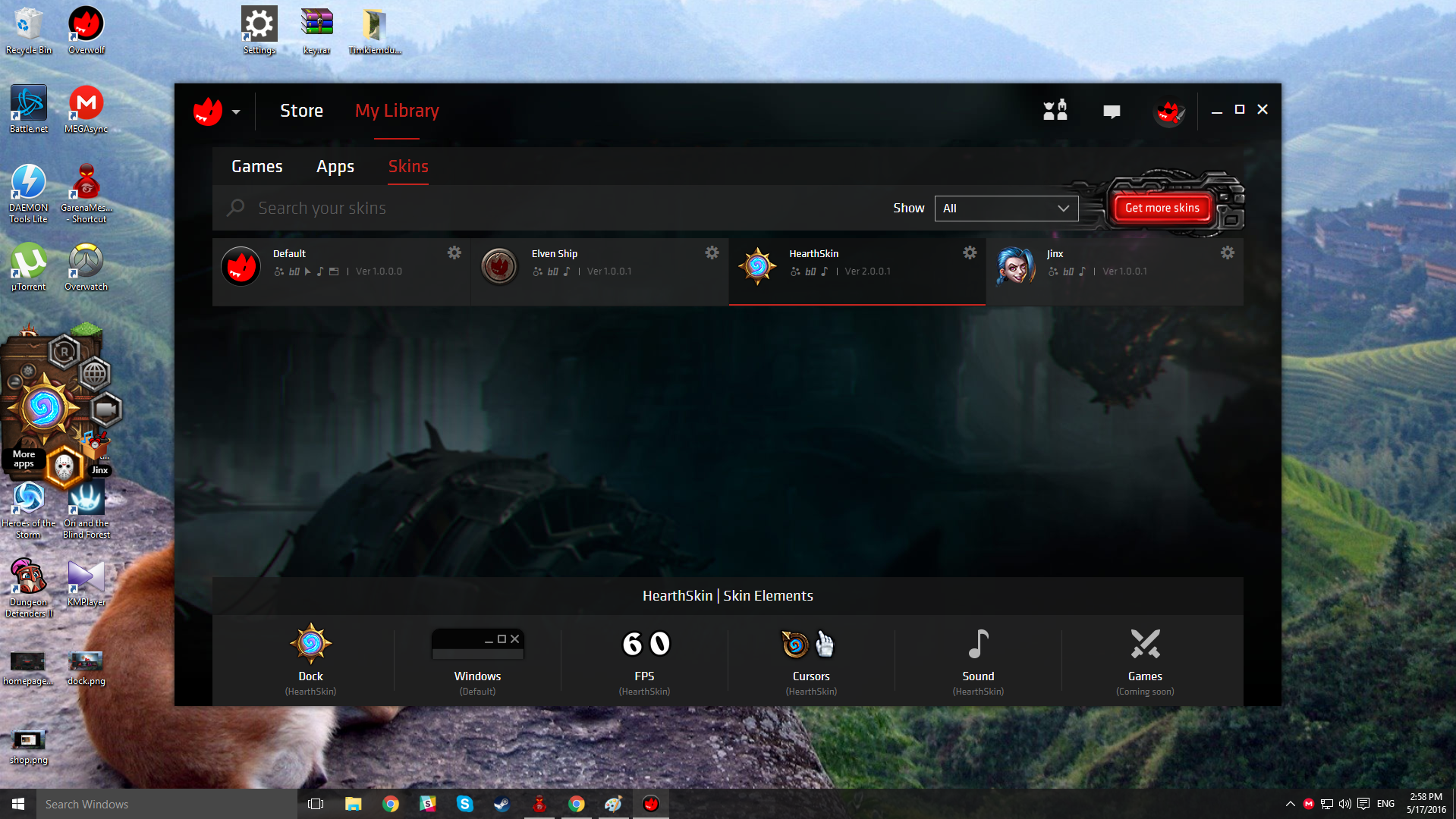Click the More apps tooltip on the dock
The width and height of the screenshot is (1456, 819).
[x=24, y=459]
